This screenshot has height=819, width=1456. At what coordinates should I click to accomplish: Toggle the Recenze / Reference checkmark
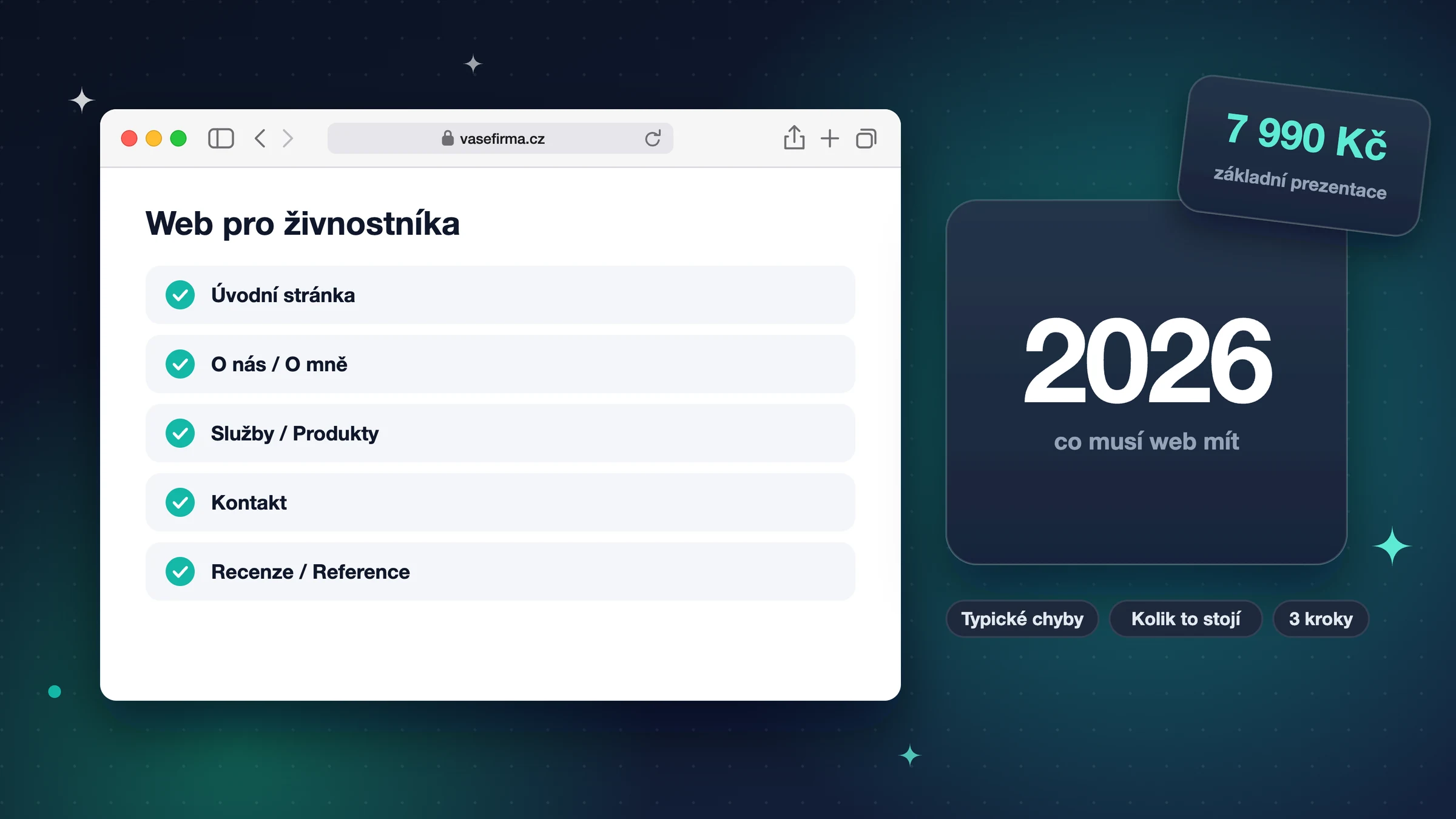(180, 571)
